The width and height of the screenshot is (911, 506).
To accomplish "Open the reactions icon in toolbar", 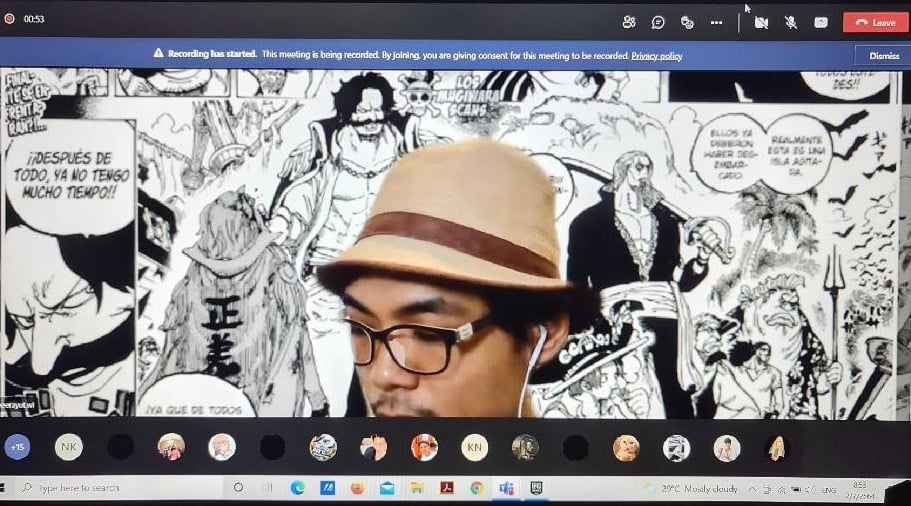I will click(687, 23).
